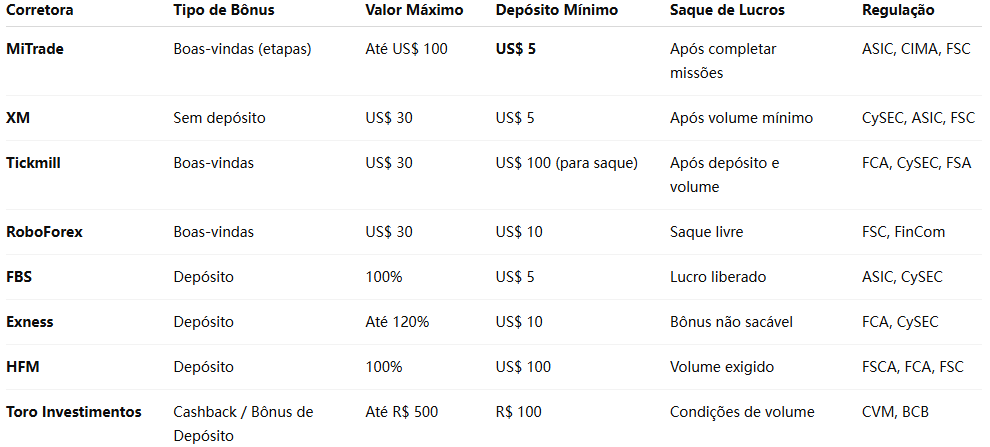Click the Regulação column header

pos(898,10)
